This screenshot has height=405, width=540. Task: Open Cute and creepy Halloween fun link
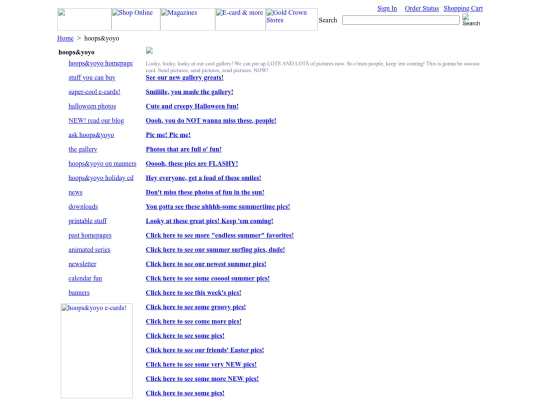pyautogui.click(x=192, y=106)
